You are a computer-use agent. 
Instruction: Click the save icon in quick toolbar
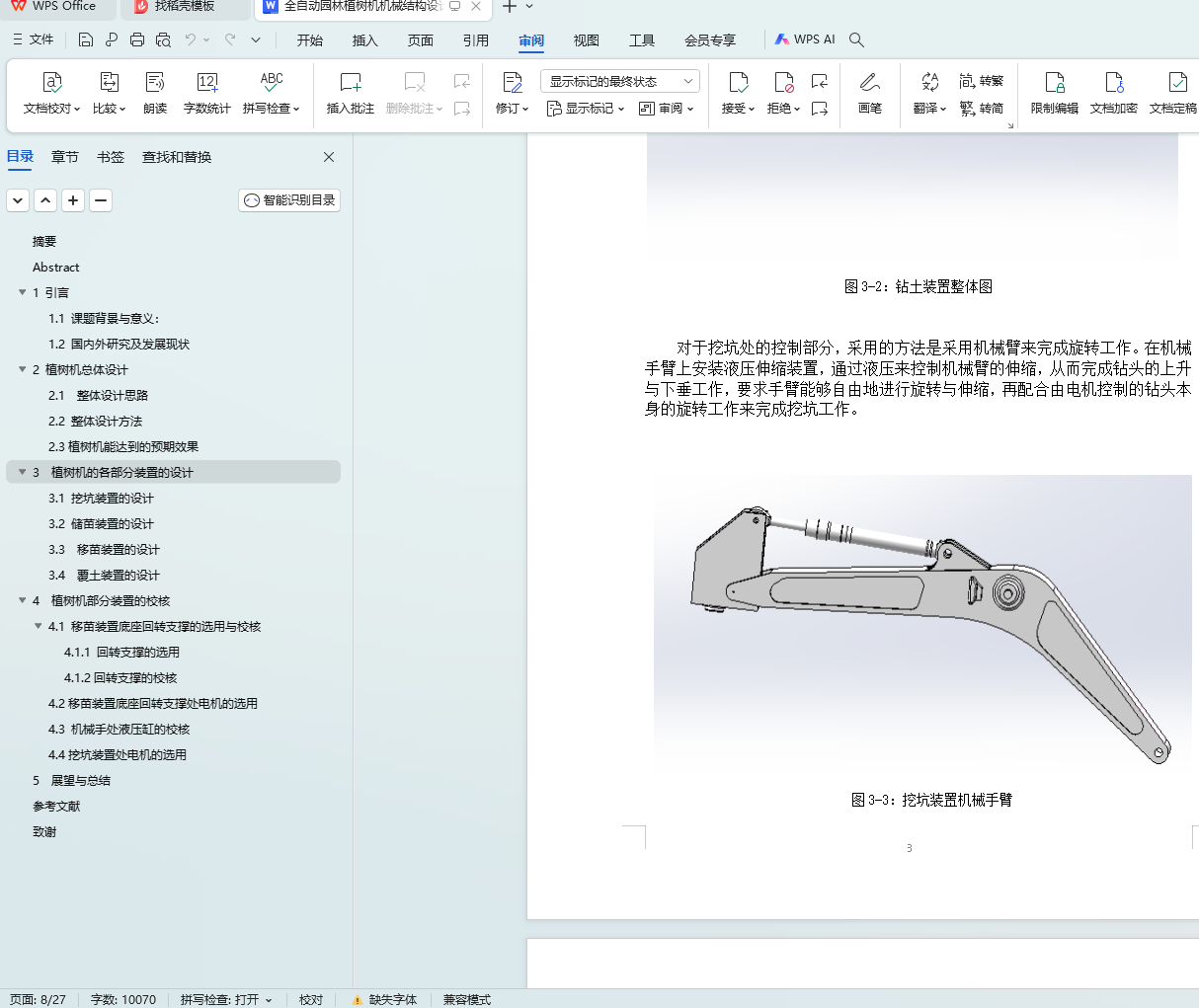coord(86,39)
